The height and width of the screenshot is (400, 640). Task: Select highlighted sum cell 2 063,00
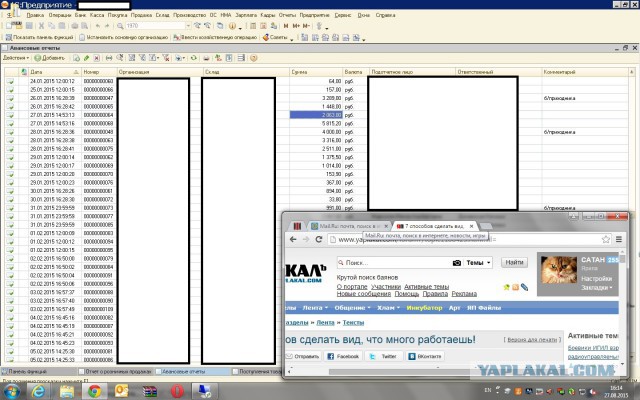pyautogui.click(x=316, y=115)
